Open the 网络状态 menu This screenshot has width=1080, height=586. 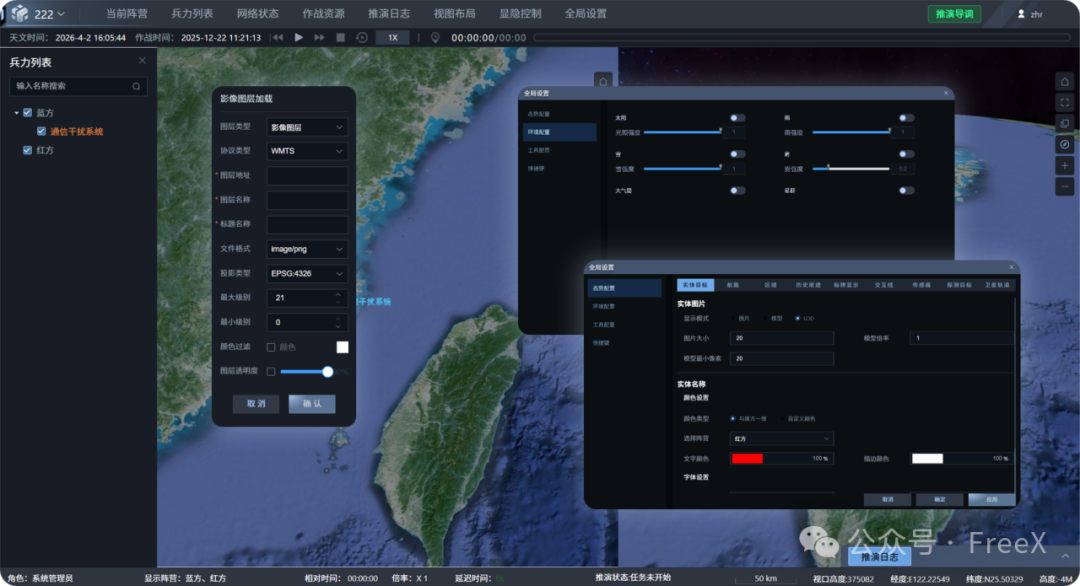[x=258, y=13]
